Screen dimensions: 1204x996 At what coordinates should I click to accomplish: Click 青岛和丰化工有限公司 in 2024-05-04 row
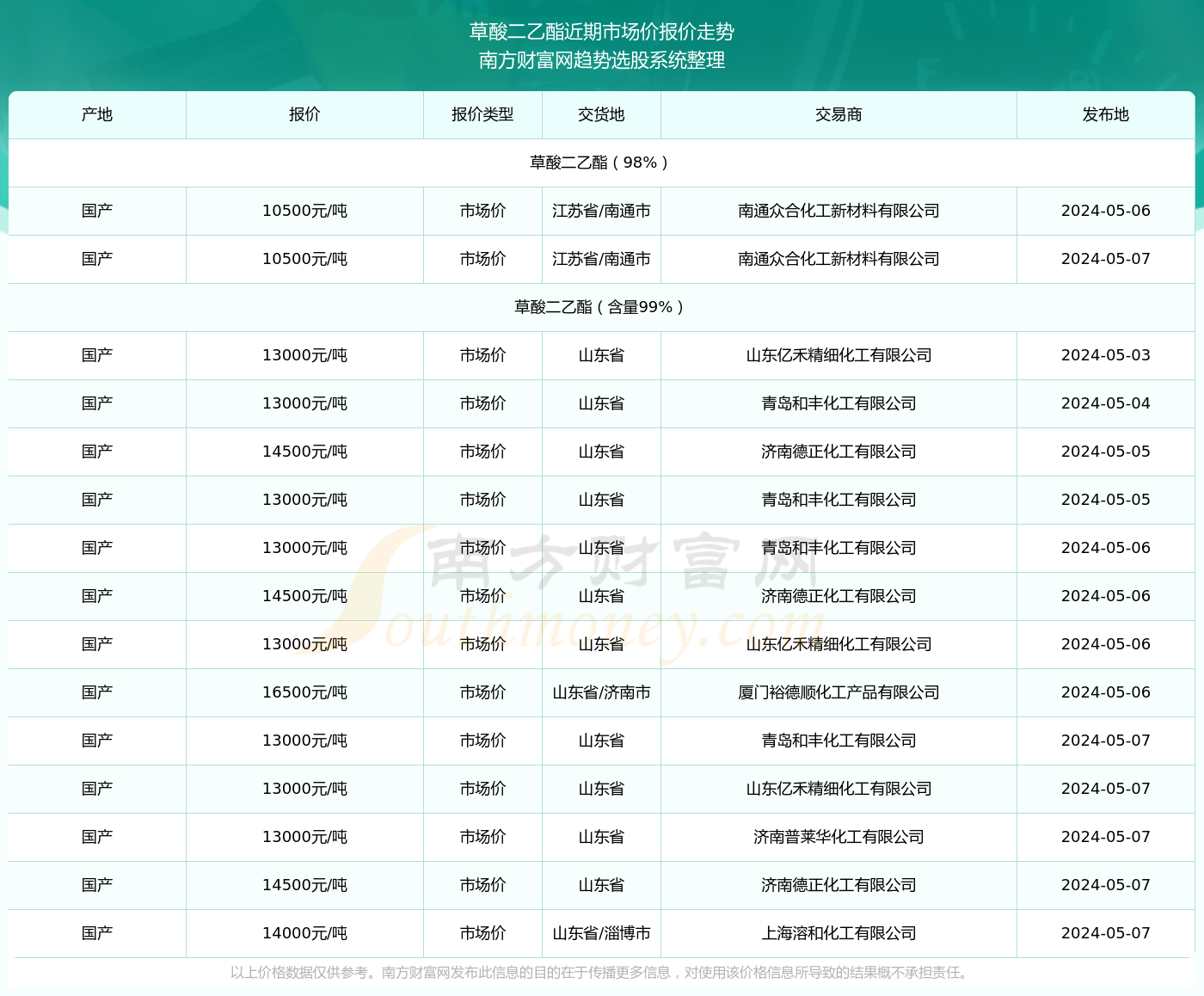coord(838,403)
